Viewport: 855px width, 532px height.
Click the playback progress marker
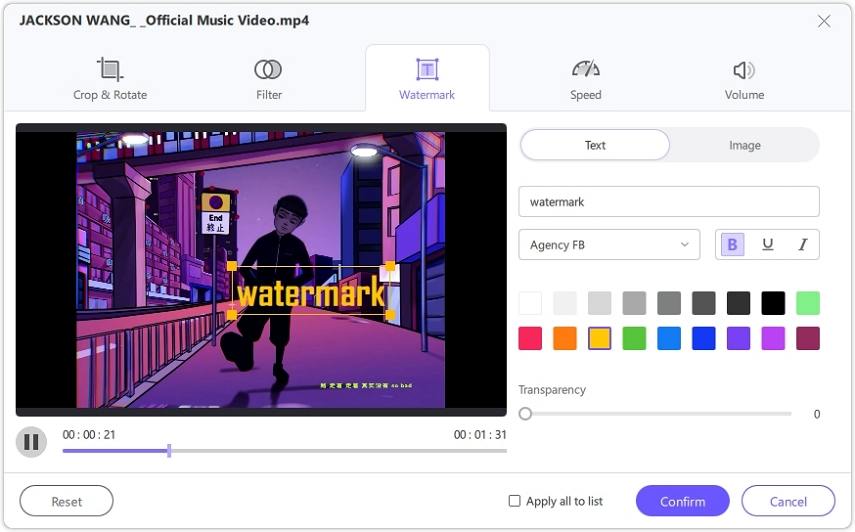pyautogui.click(x=169, y=451)
